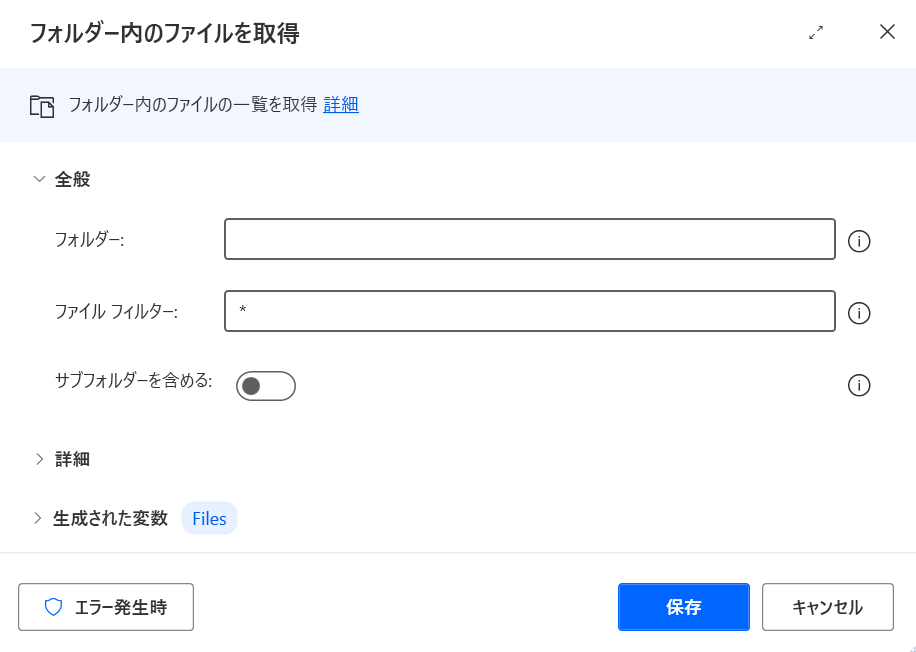Collapse the 全般 section chevron
Viewport: 916px width, 652px height.
[39, 179]
